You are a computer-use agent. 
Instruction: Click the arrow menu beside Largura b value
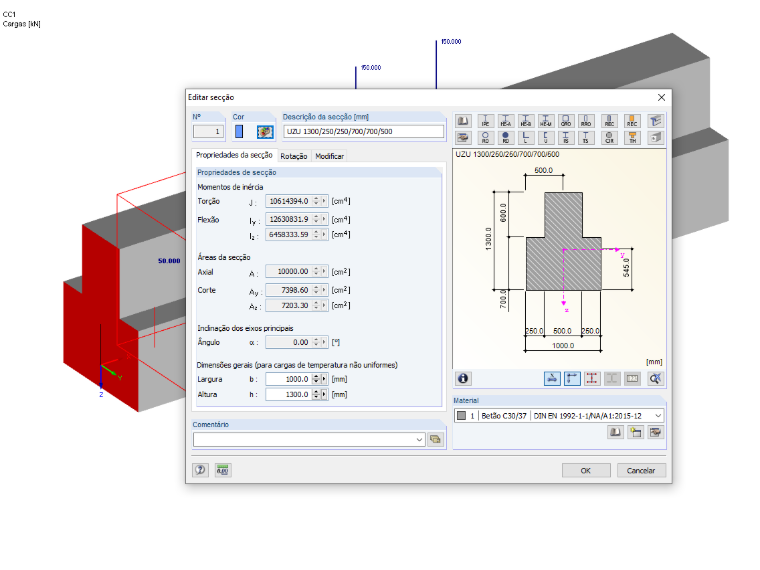pos(324,379)
